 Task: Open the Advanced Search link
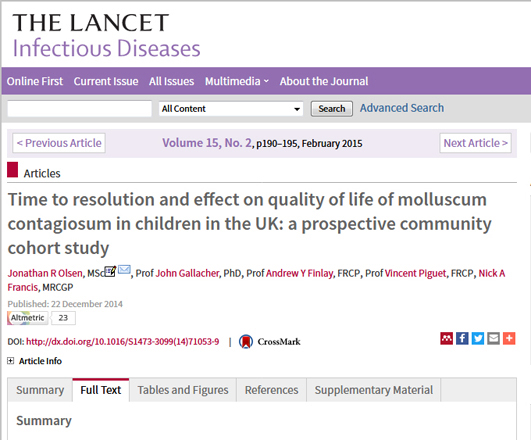(402, 108)
